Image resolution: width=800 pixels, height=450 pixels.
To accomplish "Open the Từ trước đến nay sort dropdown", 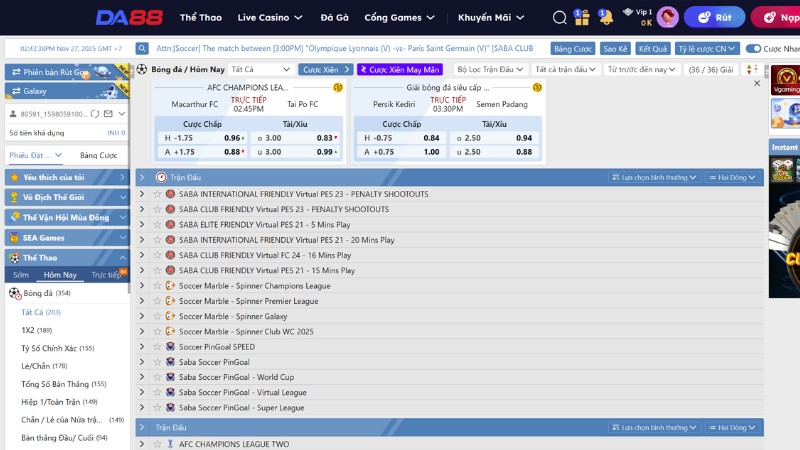I will point(641,69).
